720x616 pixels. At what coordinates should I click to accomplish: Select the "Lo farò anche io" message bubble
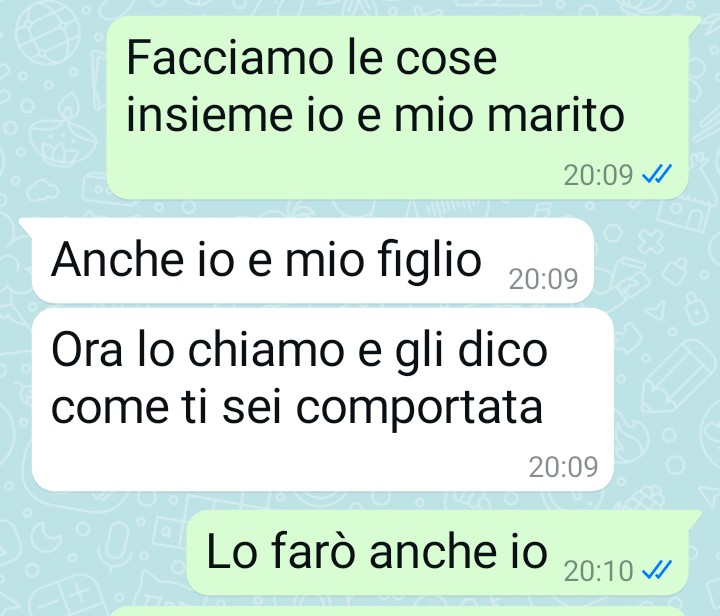438,552
